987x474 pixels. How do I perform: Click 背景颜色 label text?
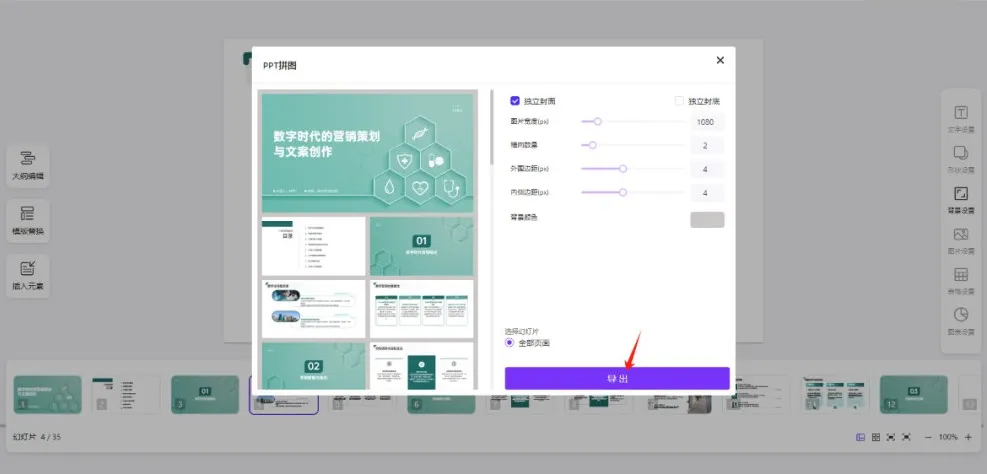524,217
